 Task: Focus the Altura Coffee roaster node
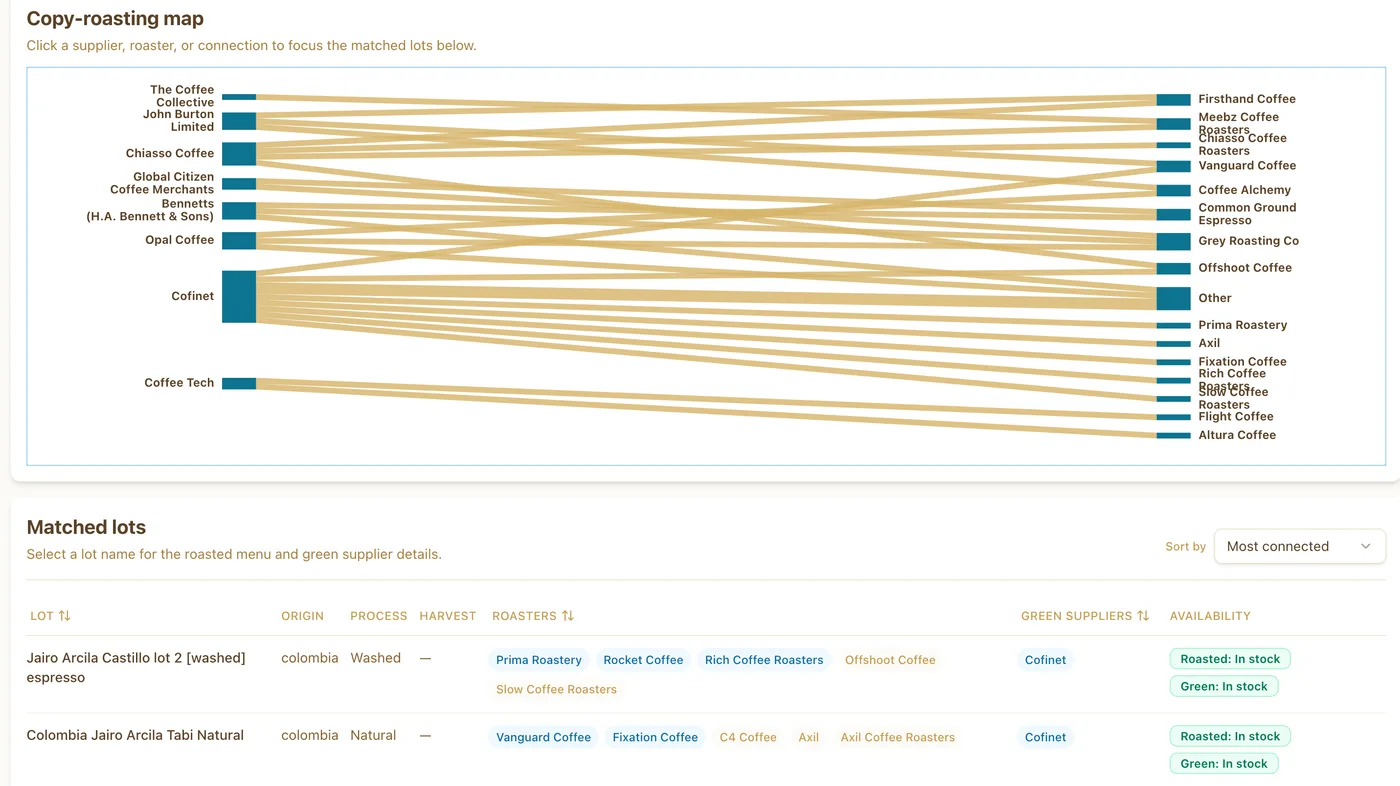(1173, 435)
